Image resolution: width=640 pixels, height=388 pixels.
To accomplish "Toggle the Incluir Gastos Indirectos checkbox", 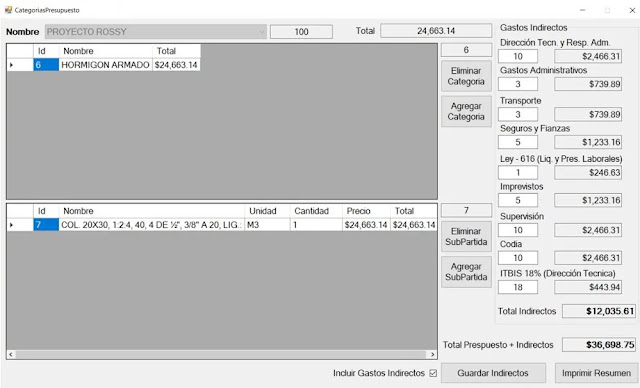I will click(x=433, y=373).
